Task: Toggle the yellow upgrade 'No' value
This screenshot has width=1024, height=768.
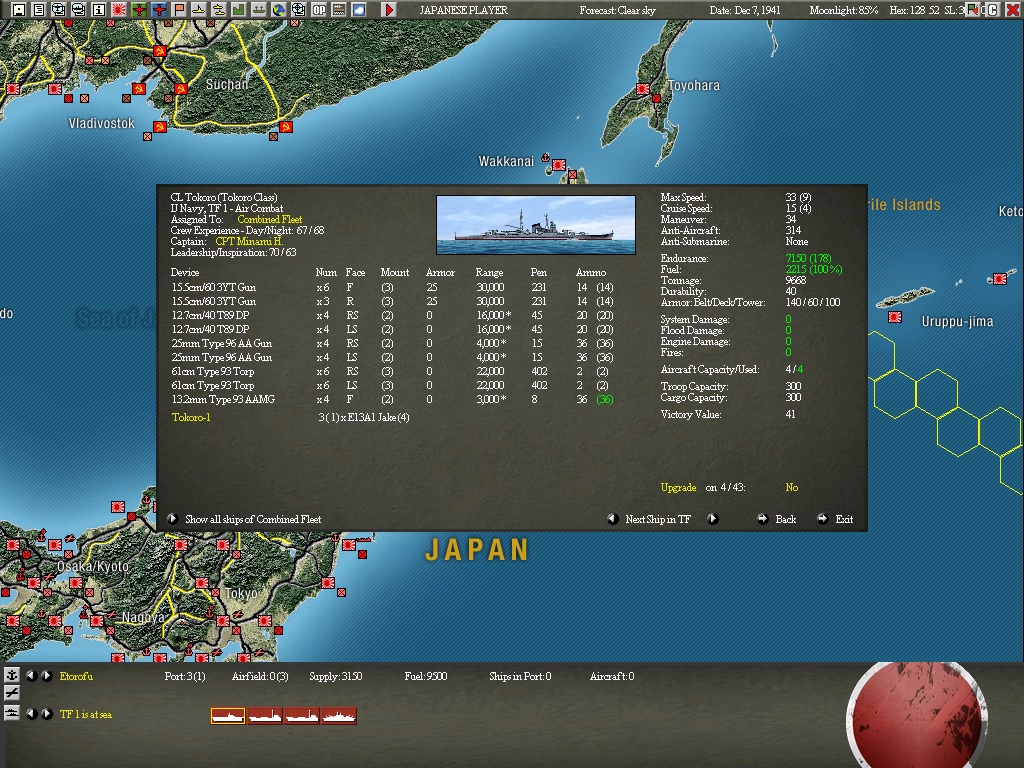Action: (x=792, y=487)
